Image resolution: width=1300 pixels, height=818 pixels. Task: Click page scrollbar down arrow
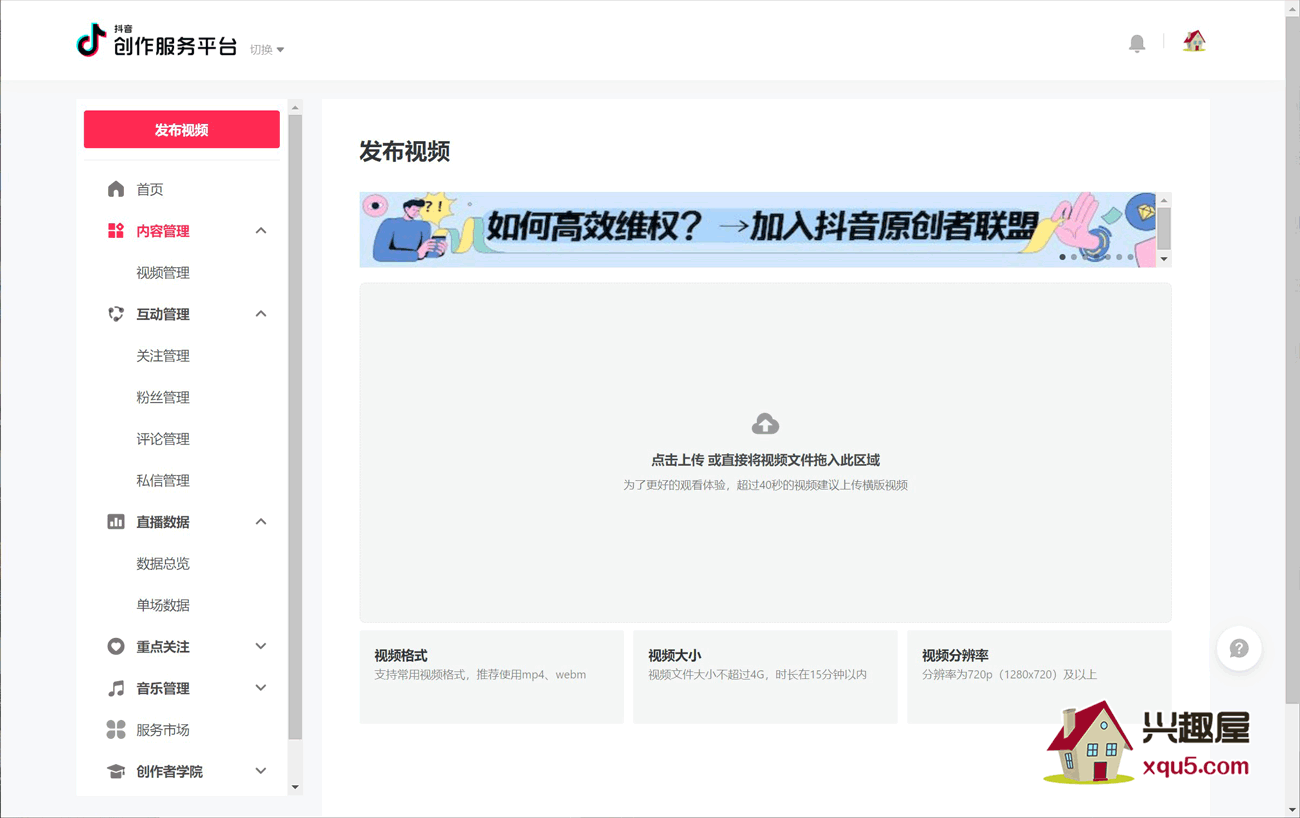coord(1292,810)
